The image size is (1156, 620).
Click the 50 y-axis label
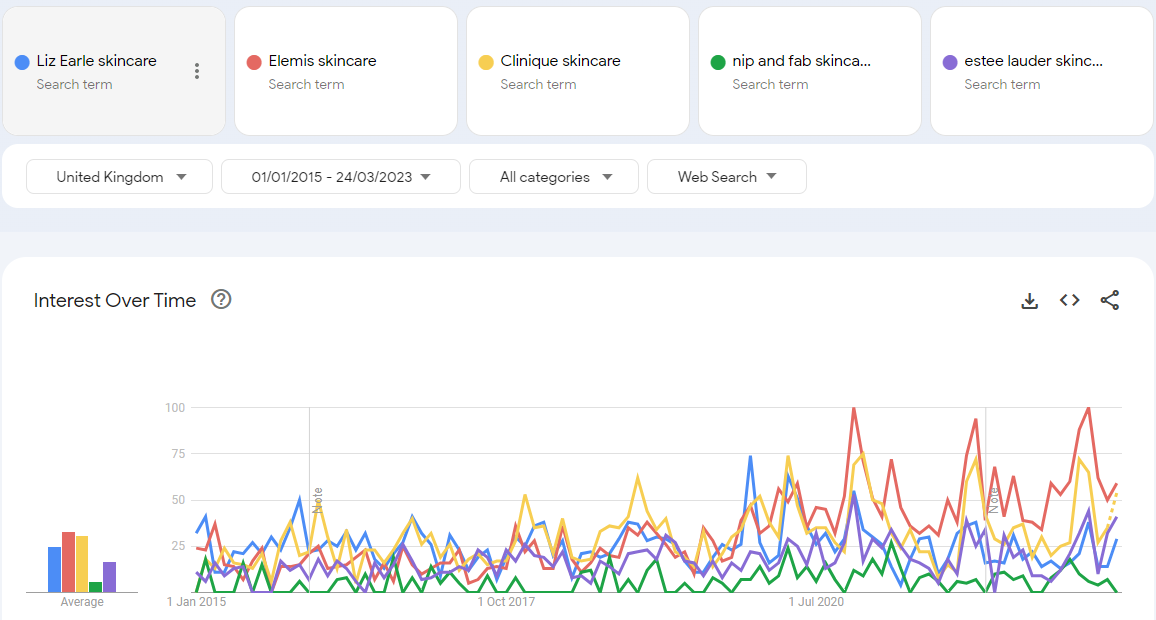(178, 500)
